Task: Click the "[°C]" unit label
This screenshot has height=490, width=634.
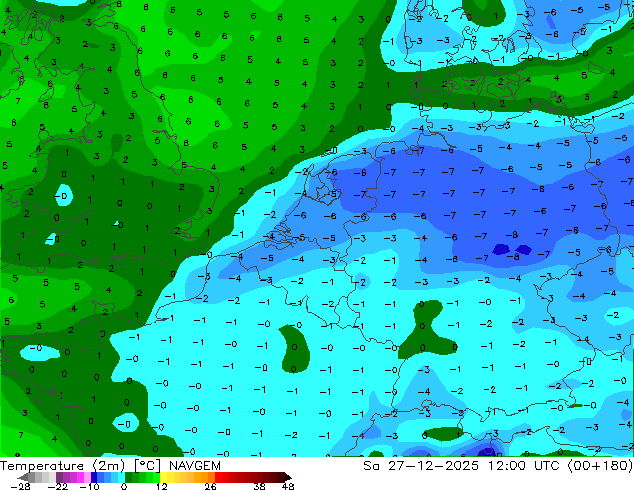Action: click(147, 466)
